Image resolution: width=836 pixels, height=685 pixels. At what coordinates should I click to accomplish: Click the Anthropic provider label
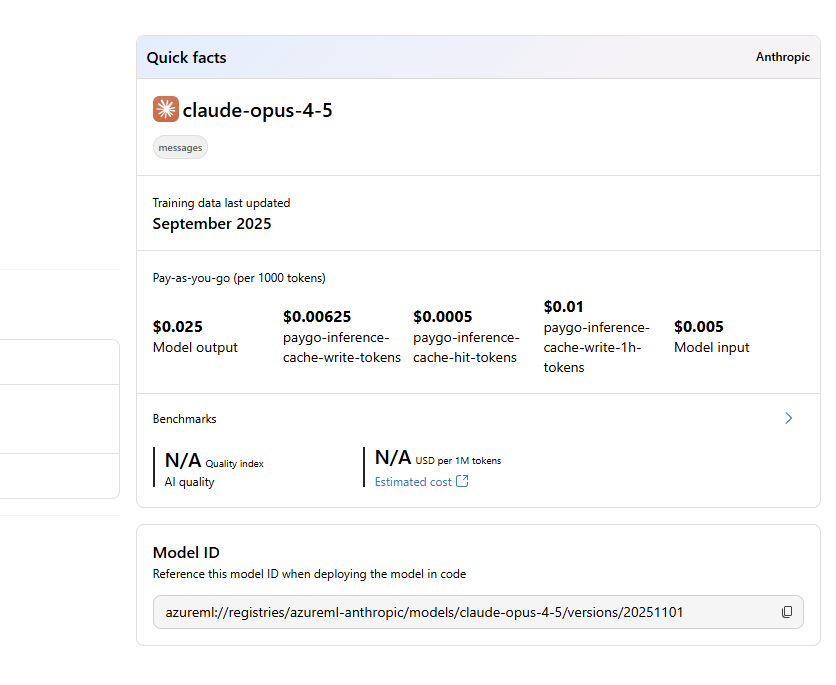pyautogui.click(x=783, y=57)
